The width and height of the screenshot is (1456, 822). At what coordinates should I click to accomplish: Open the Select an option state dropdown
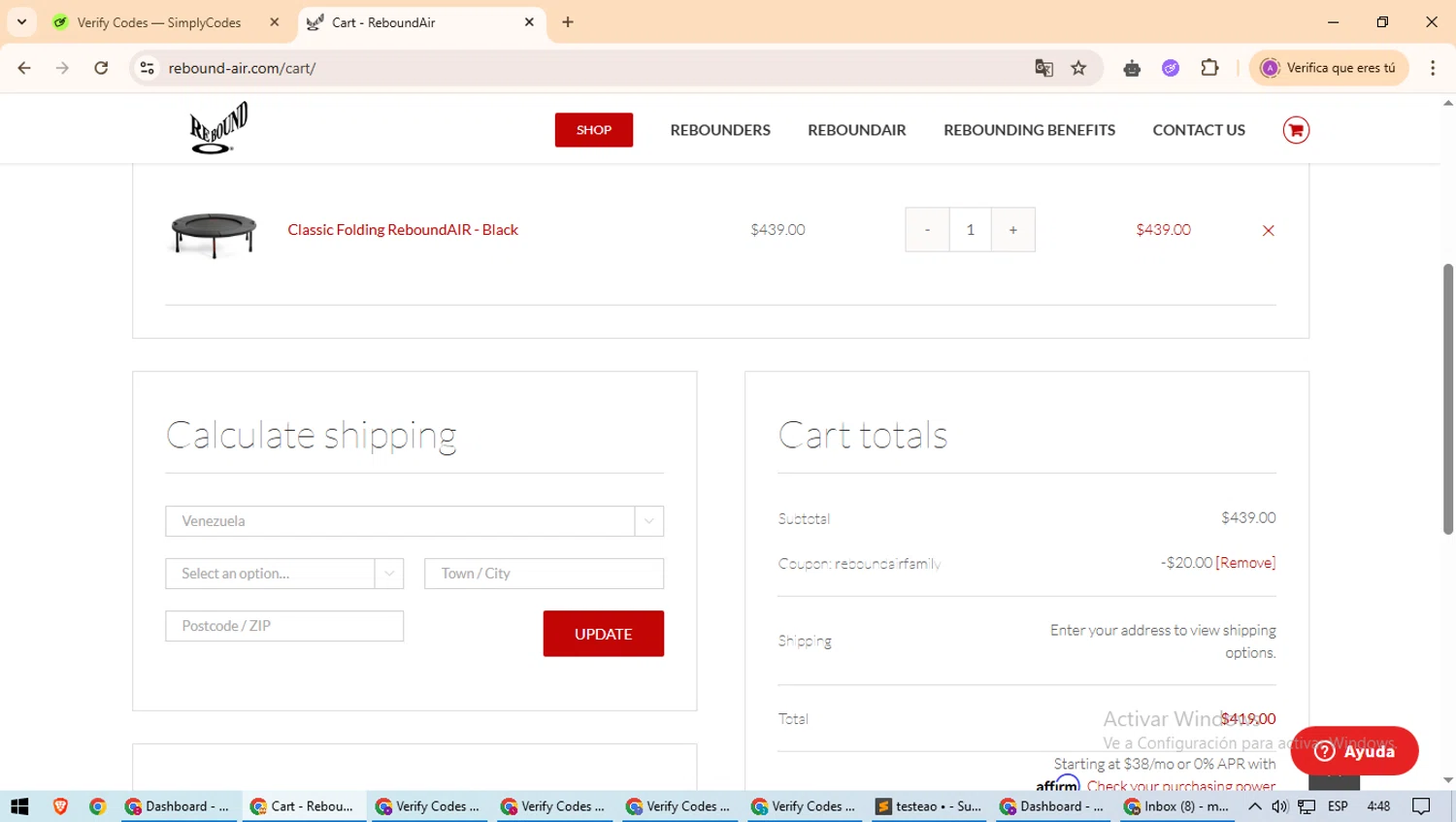coord(284,574)
